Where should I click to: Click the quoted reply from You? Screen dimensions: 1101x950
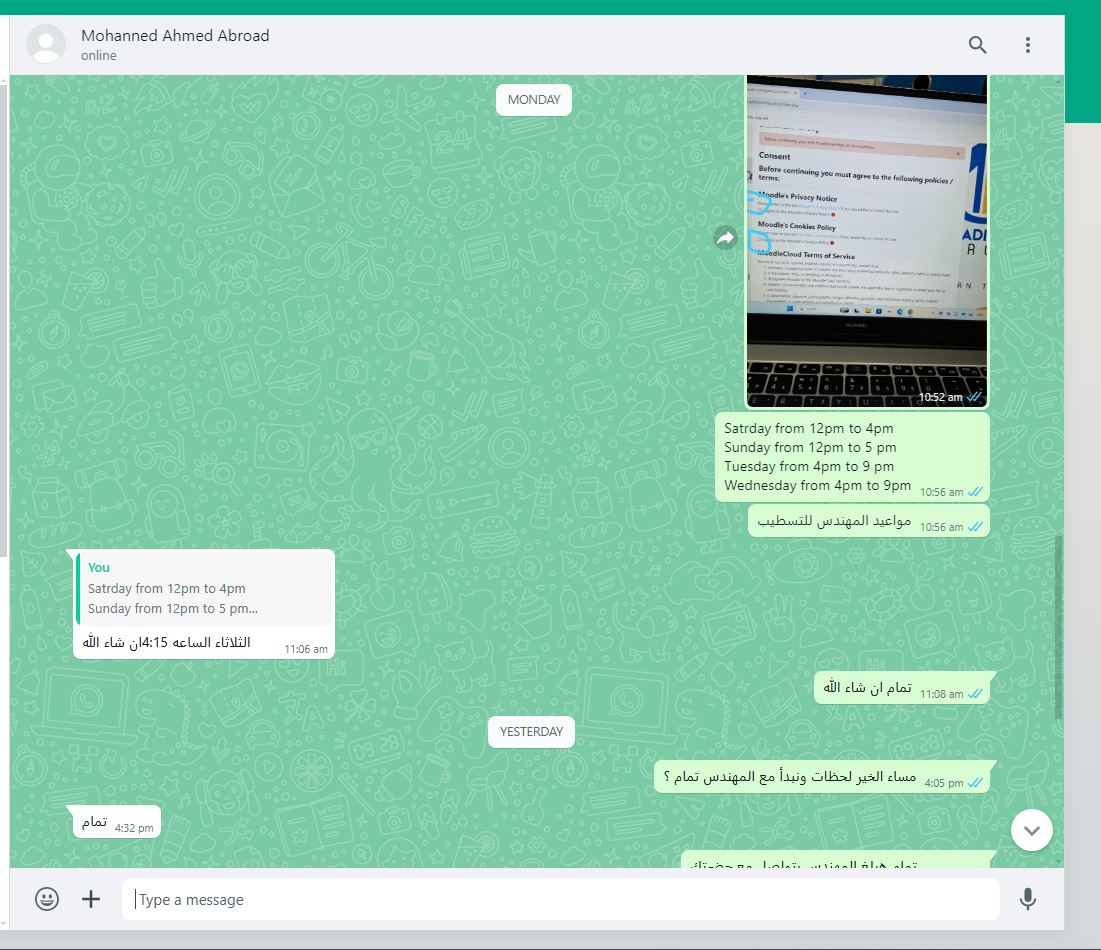[204, 588]
